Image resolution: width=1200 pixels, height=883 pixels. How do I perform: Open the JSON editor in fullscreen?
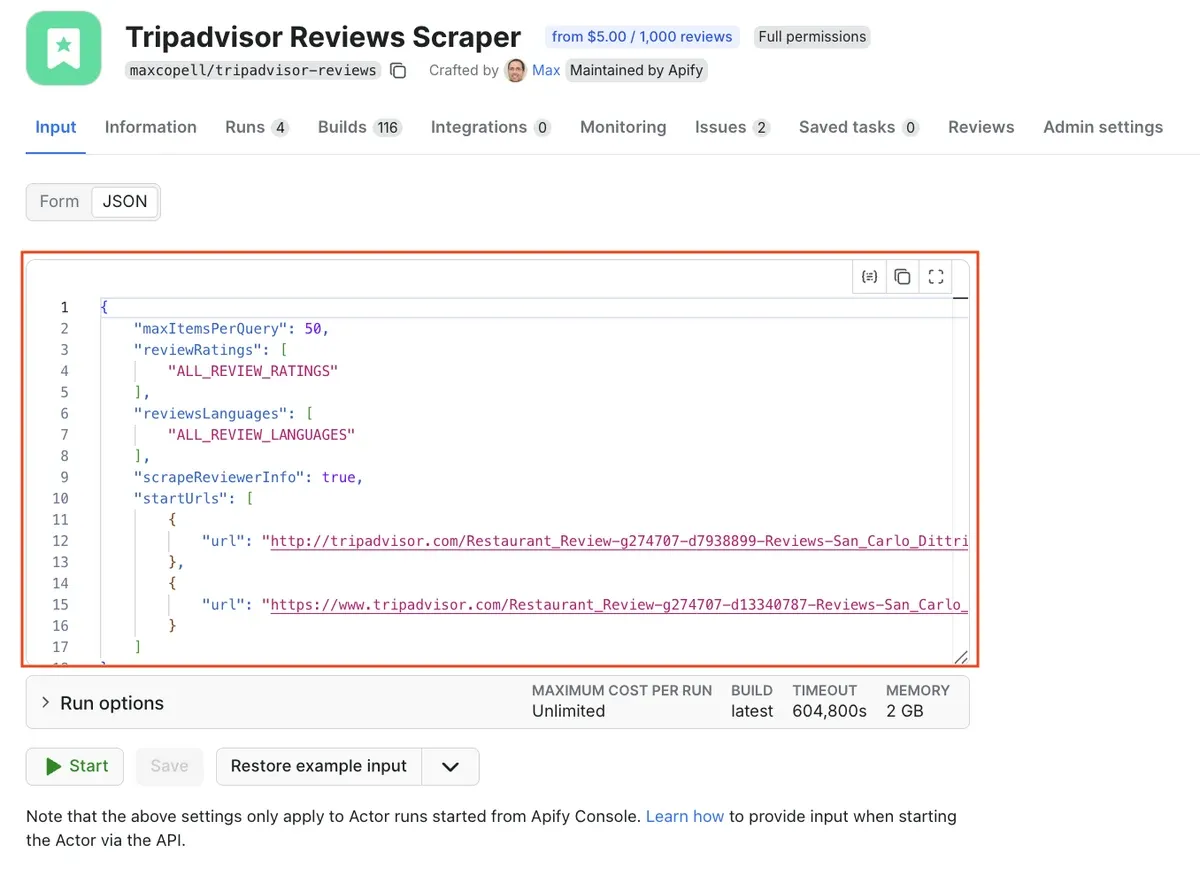pyautogui.click(x=936, y=277)
